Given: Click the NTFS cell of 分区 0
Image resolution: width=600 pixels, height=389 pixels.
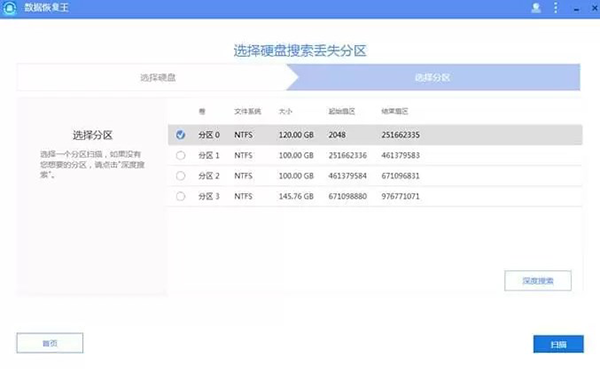Looking at the screenshot, I should pyautogui.click(x=243, y=135).
